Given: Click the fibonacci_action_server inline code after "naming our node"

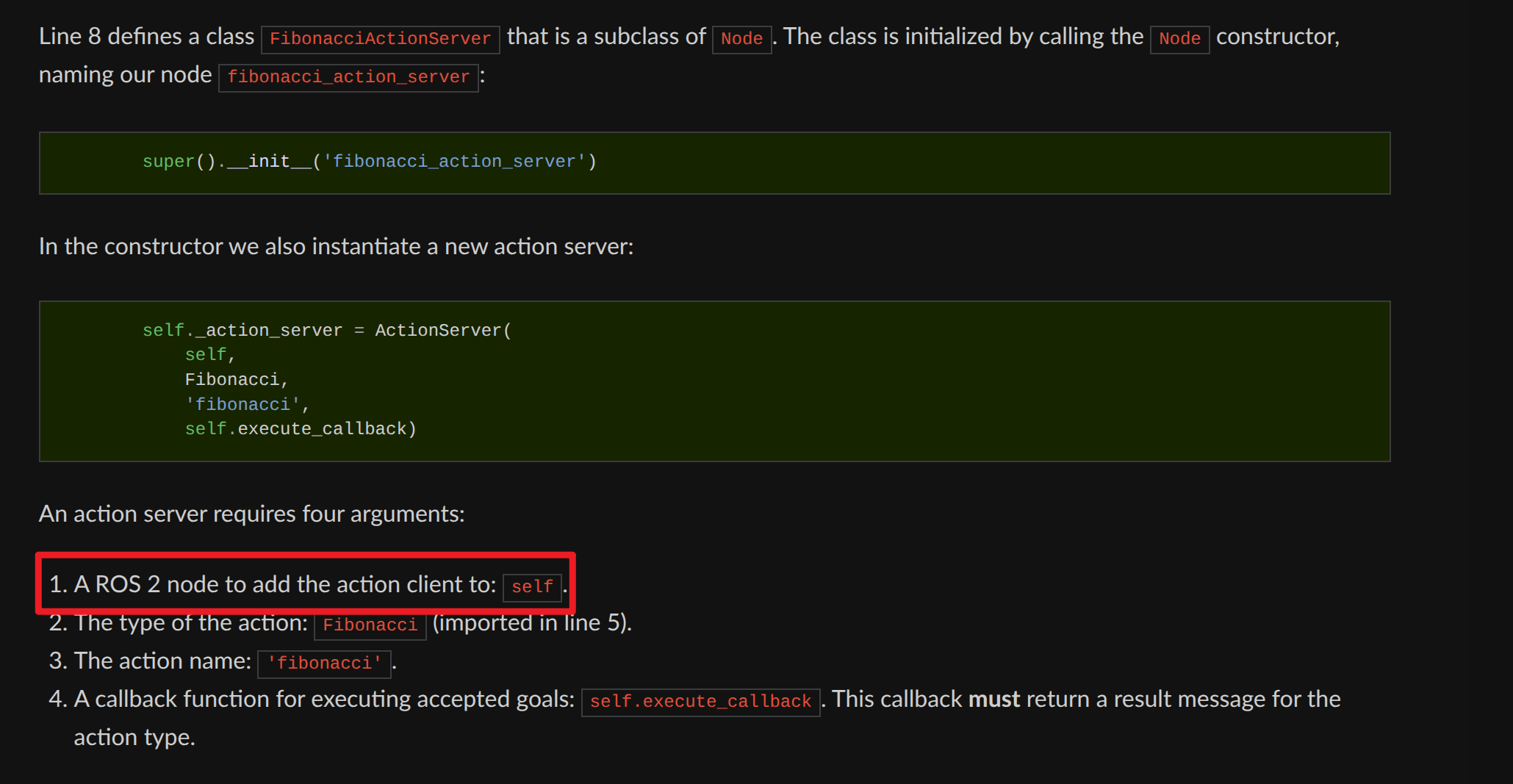Looking at the screenshot, I should point(348,76).
